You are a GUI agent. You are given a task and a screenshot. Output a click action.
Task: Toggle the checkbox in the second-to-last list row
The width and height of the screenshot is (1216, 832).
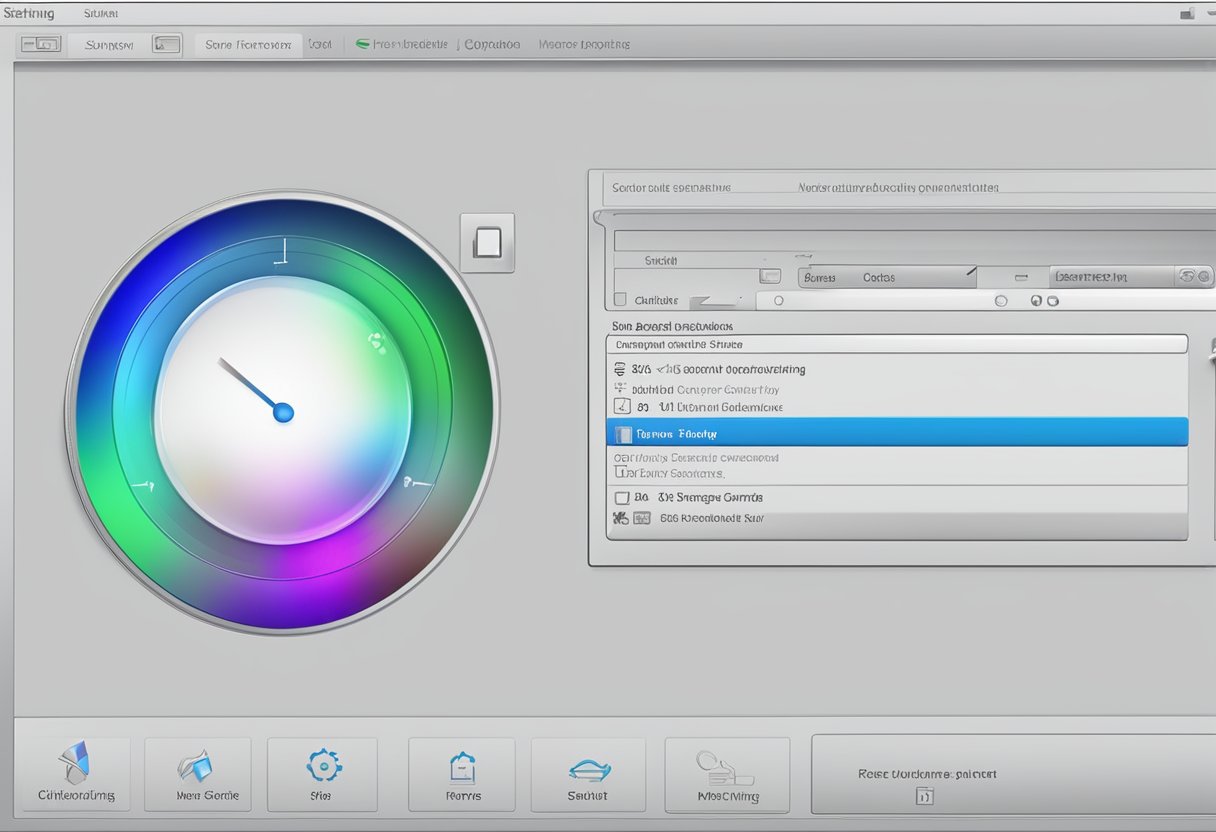pyautogui.click(x=621, y=497)
